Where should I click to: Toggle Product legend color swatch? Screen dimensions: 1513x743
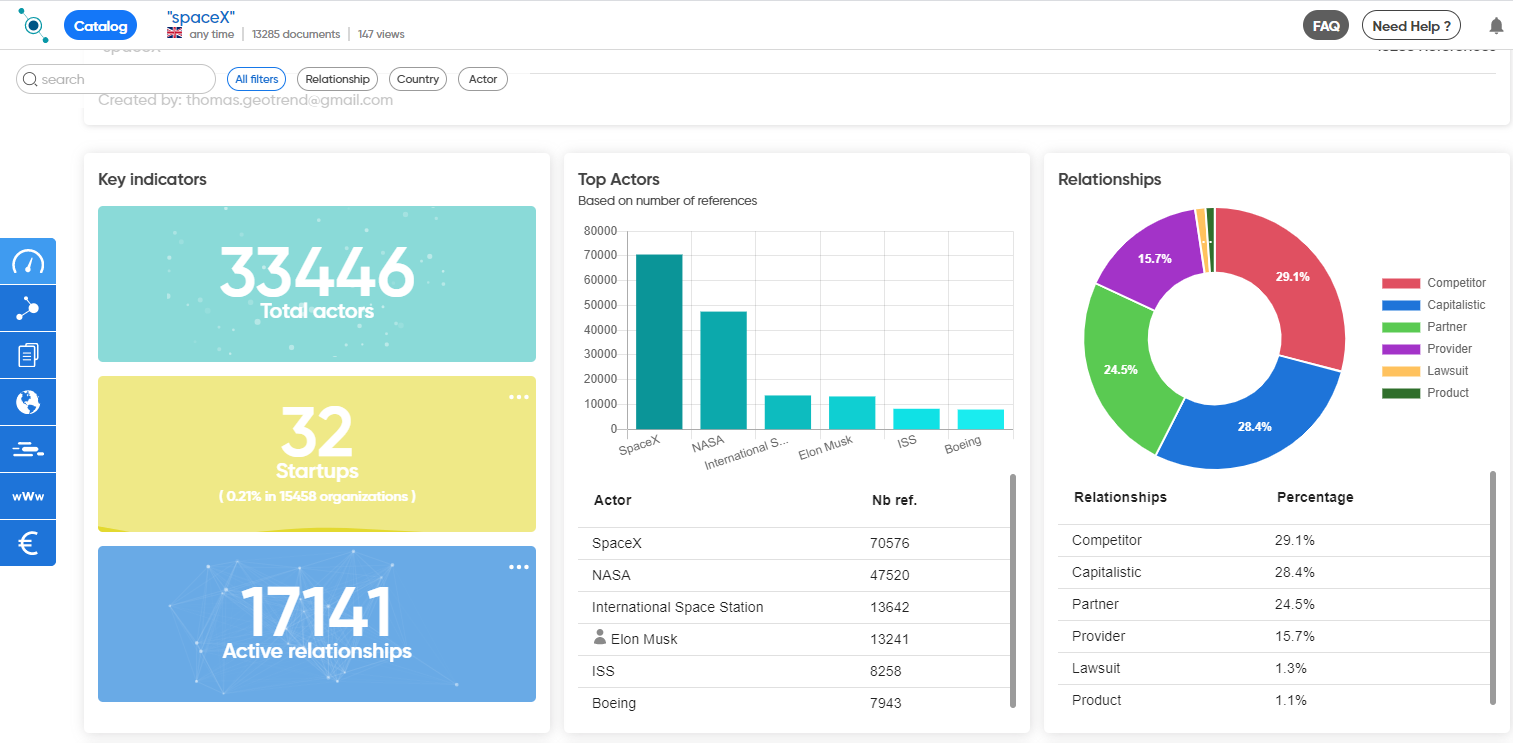[x=1401, y=393]
